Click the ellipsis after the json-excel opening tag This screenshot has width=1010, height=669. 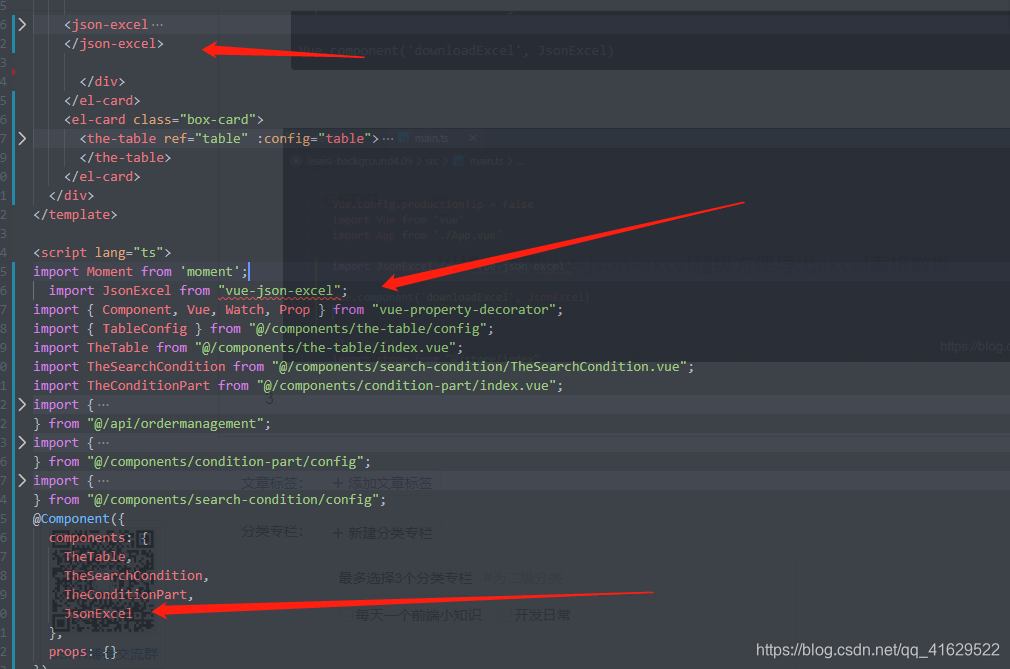pyautogui.click(x=154, y=23)
